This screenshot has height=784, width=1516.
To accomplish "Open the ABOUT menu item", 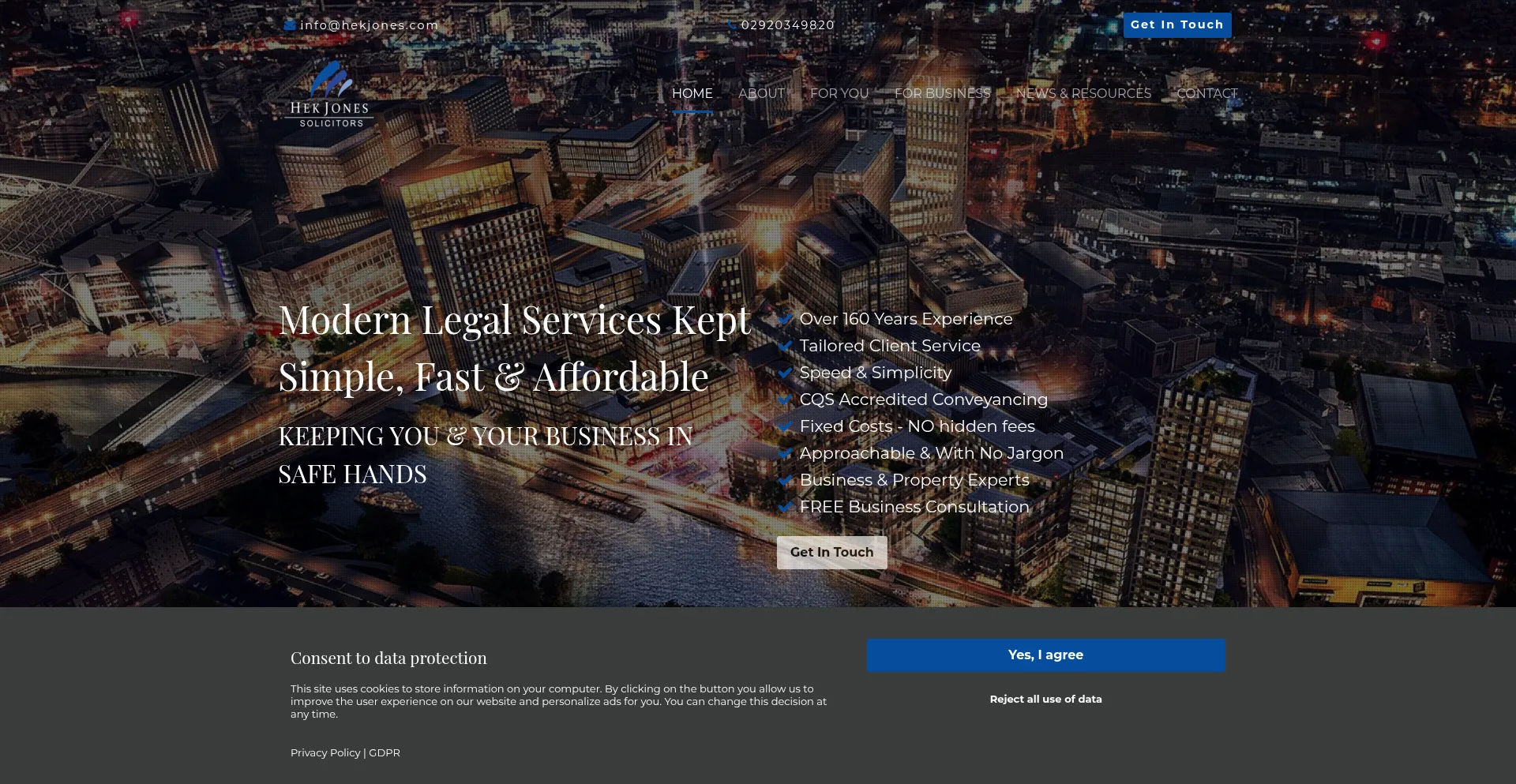I will [761, 93].
